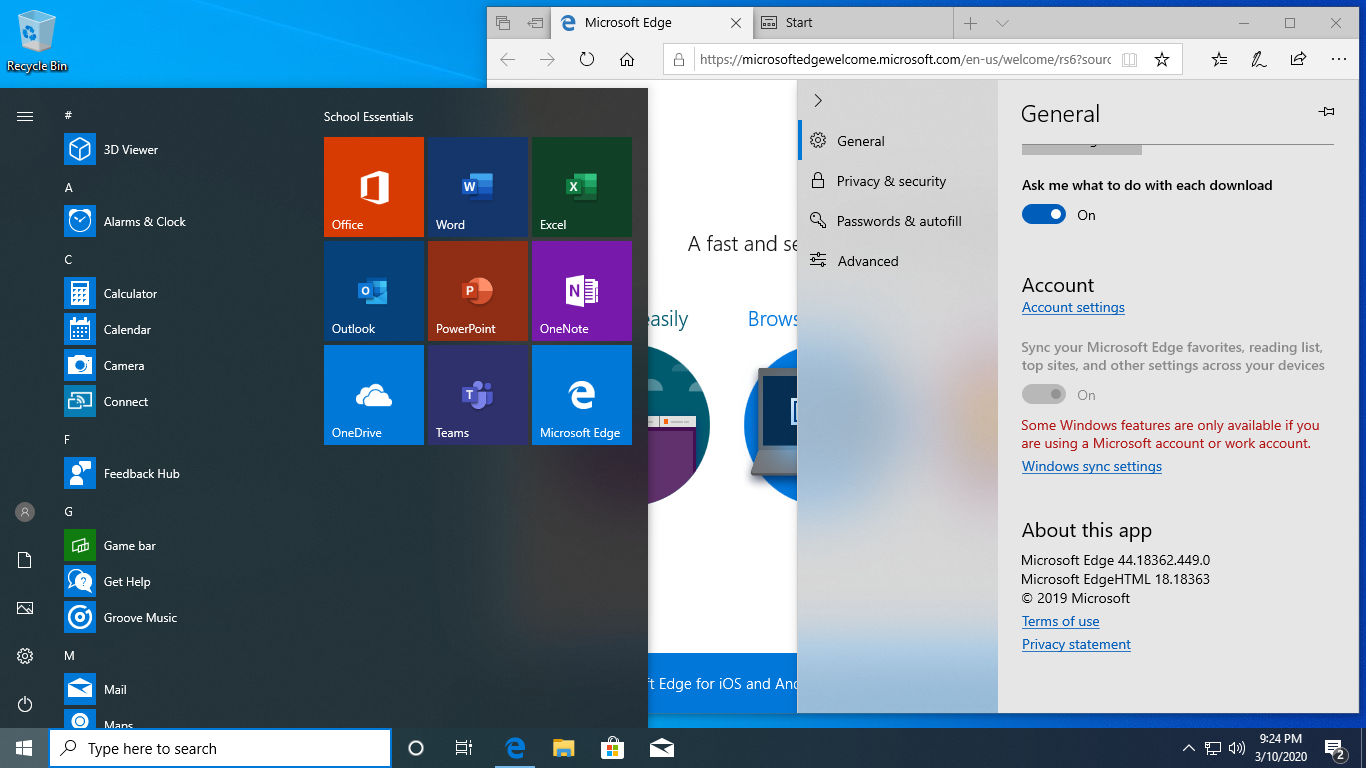This screenshot has height=768, width=1366.
Task: Launch the OneDrive tile
Action: coord(374,395)
